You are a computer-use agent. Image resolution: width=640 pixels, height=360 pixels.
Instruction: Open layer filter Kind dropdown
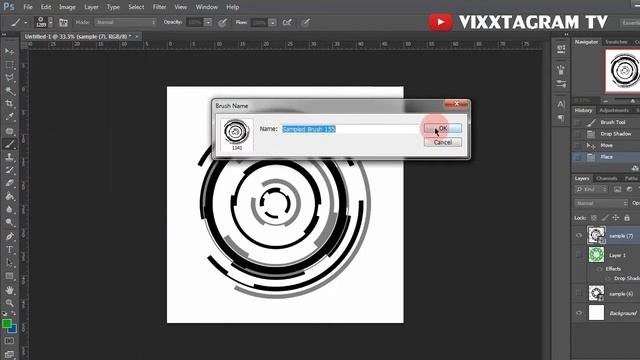pyautogui.click(x=591, y=189)
